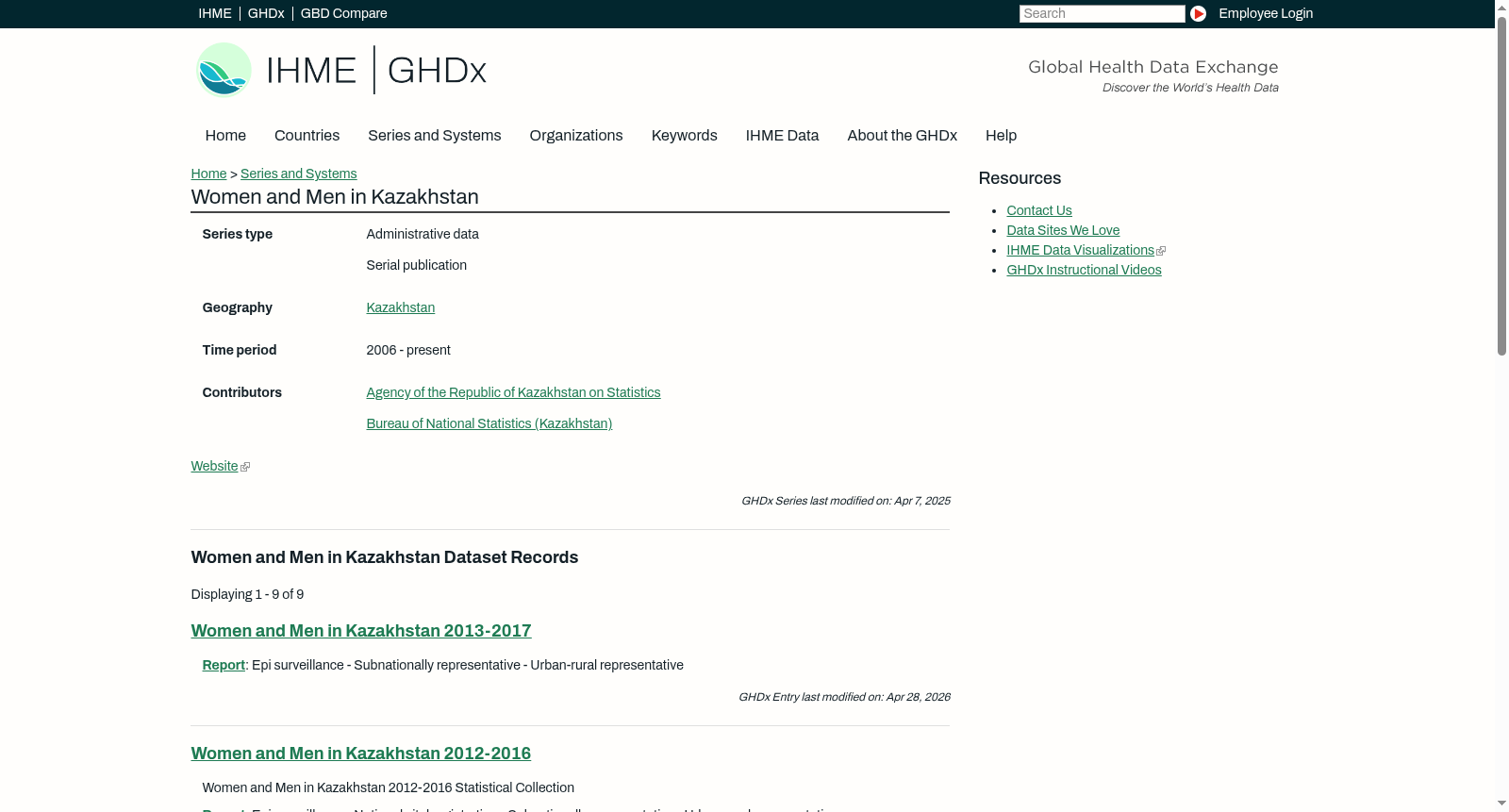
Task: Click scrollbar down arrow
Action: pos(1501,804)
